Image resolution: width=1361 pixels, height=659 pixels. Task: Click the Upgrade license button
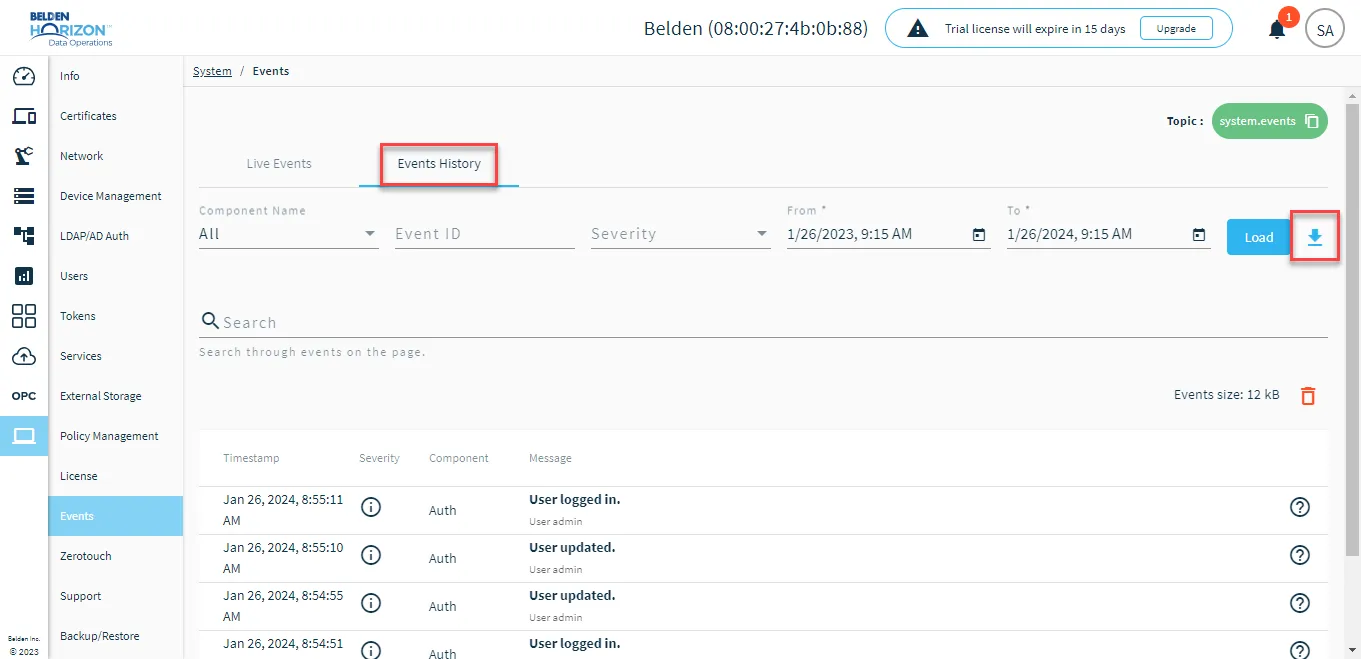(1176, 29)
